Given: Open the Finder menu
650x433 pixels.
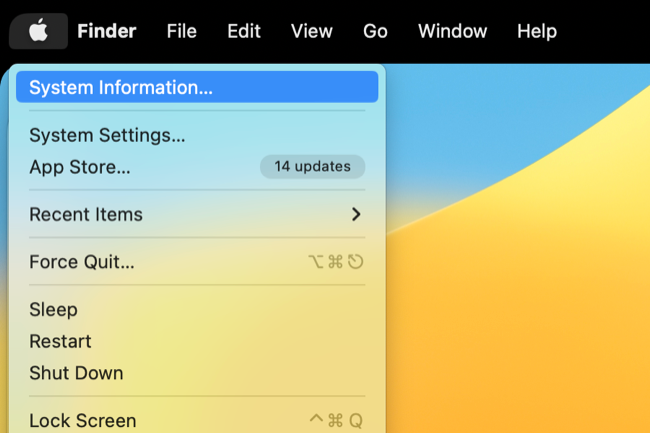Looking at the screenshot, I should click(107, 31).
